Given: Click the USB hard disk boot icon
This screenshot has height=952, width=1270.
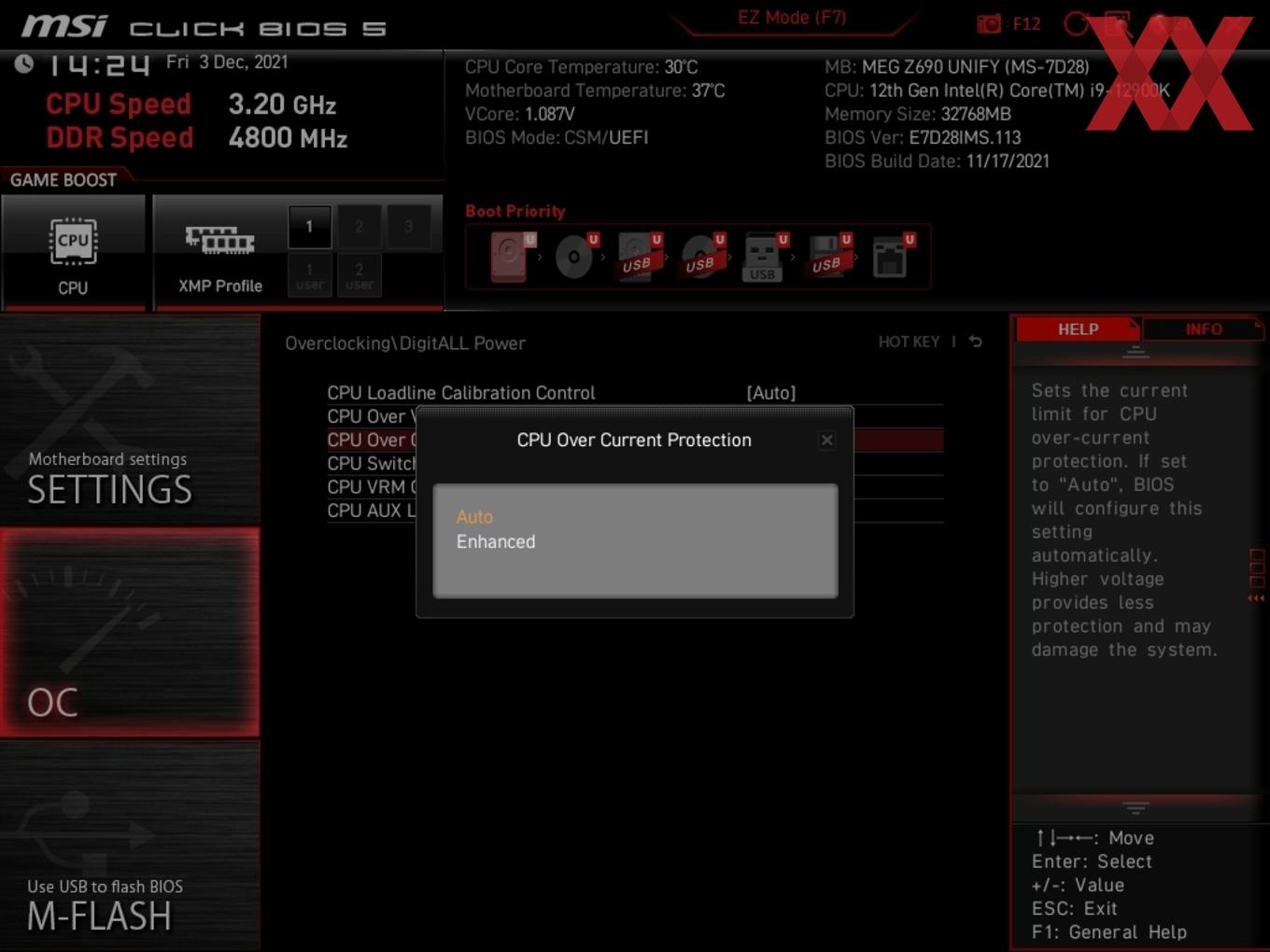Looking at the screenshot, I should [639, 257].
